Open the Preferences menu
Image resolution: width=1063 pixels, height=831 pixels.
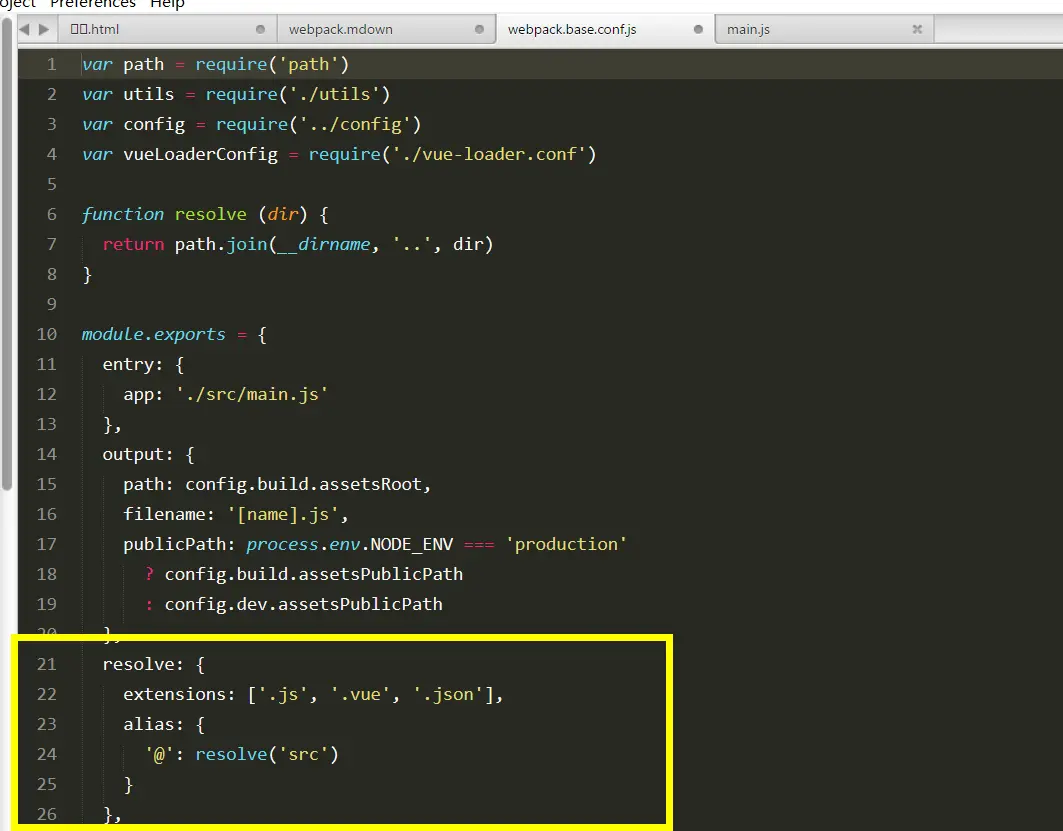[93, 4]
